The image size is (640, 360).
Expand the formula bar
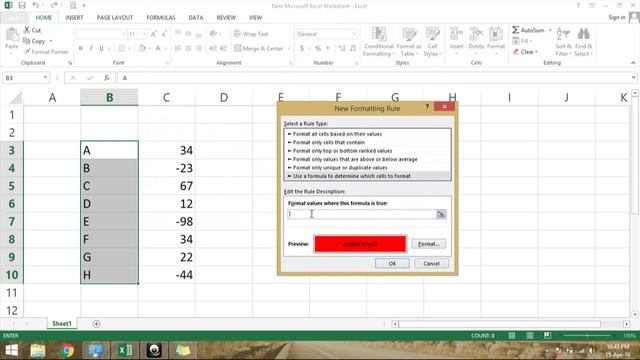[x=633, y=78]
